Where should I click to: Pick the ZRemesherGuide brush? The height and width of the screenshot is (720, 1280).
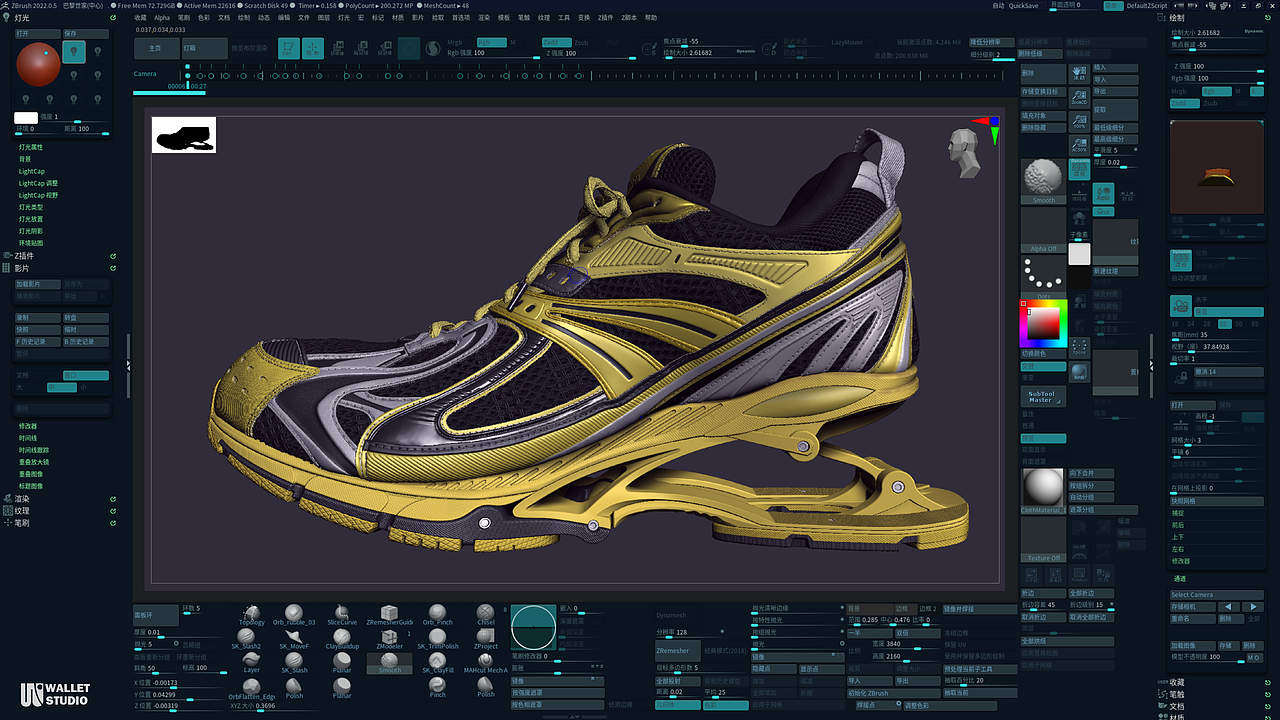click(389, 614)
